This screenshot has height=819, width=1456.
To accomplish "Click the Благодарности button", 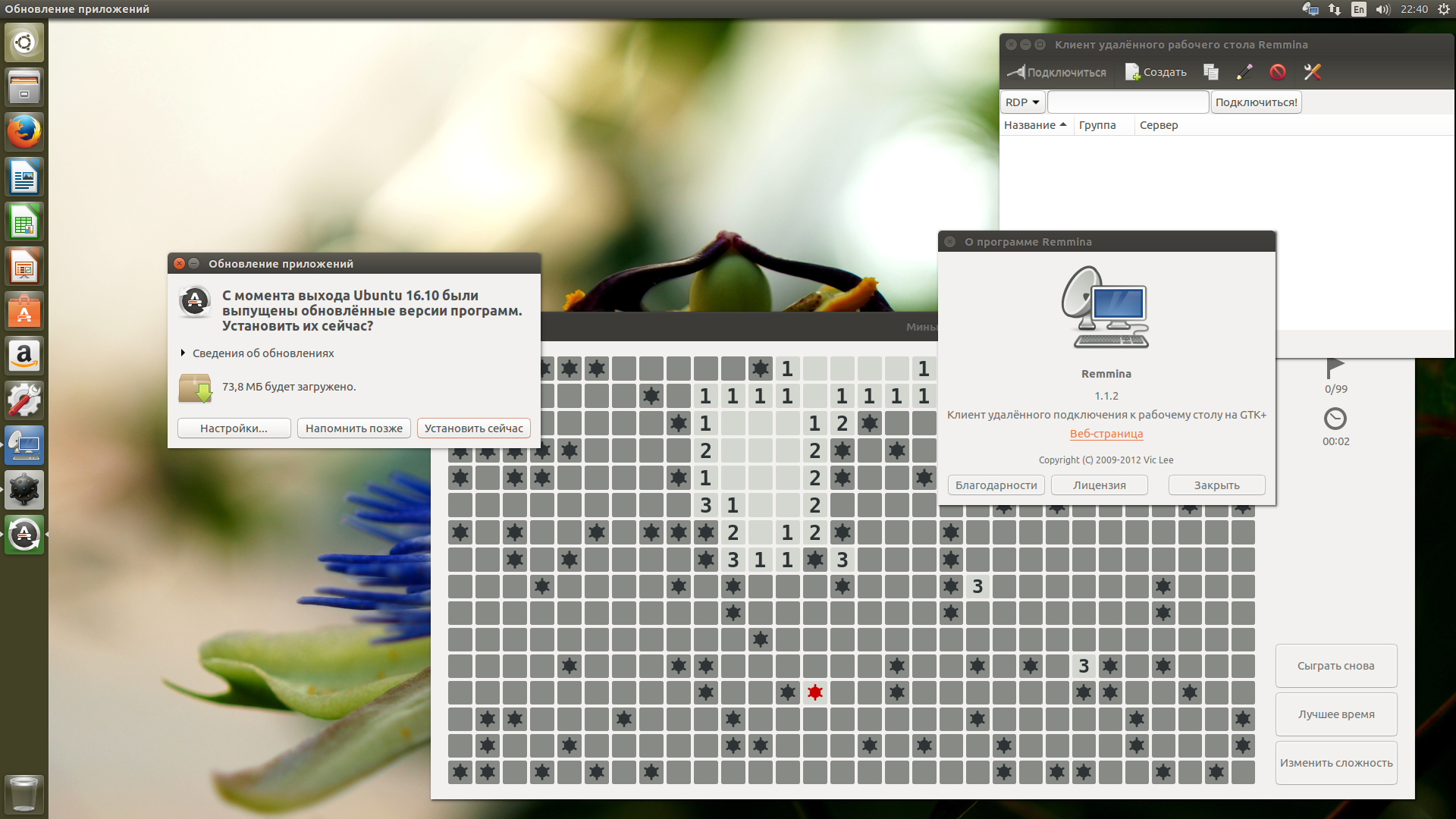I will [996, 485].
